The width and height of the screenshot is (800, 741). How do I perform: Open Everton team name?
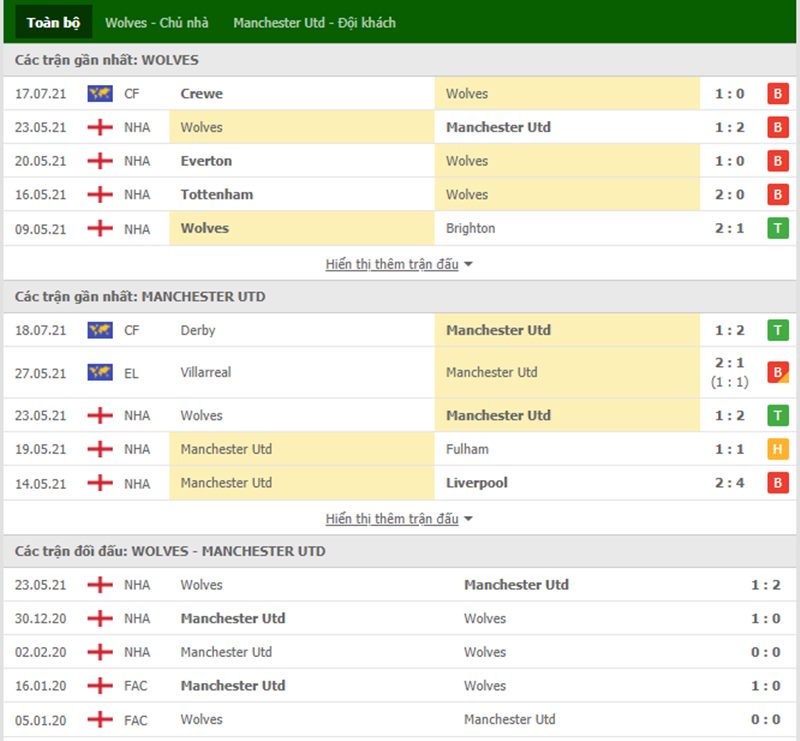point(206,161)
